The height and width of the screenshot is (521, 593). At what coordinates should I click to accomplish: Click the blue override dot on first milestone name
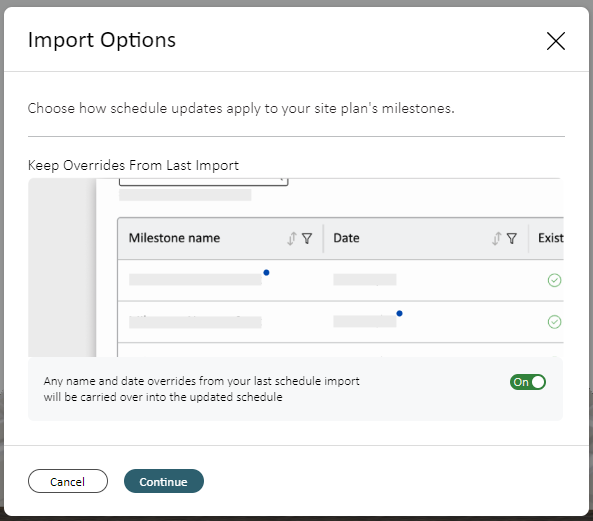pyautogui.click(x=266, y=273)
